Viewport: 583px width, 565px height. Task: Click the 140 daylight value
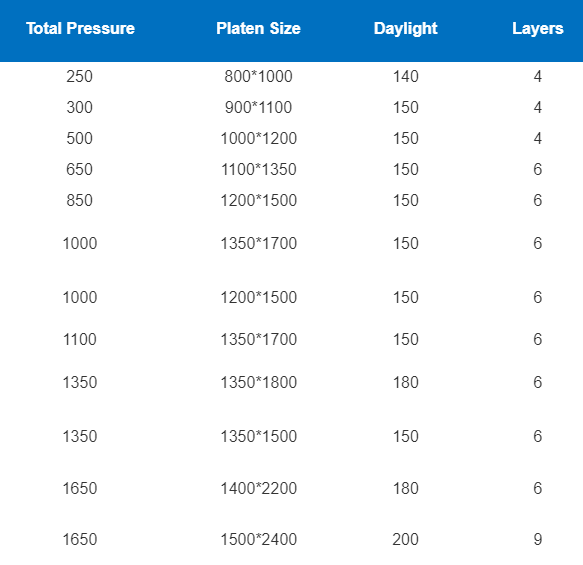pos(406,77)
